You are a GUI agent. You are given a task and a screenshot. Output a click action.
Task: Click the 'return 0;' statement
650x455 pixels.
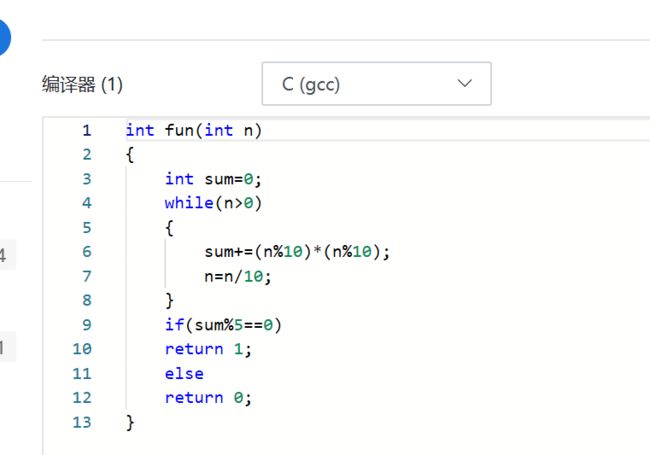coord(208,398)
